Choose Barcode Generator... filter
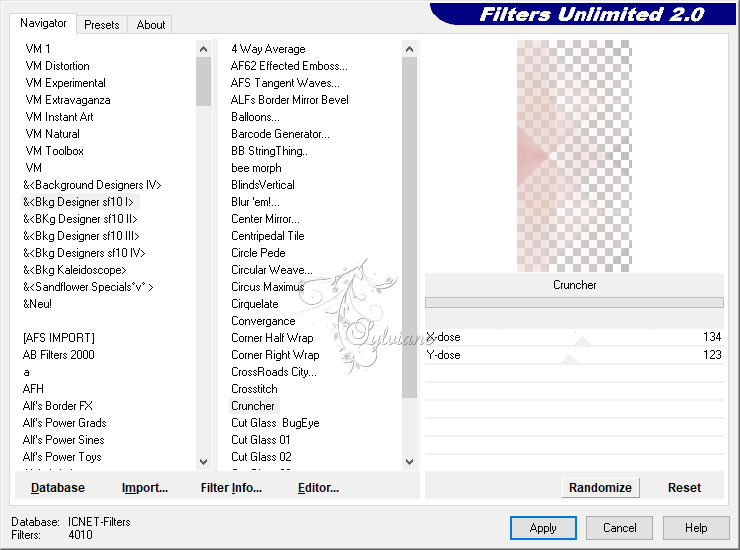740x550 pixels. point(280,134)
